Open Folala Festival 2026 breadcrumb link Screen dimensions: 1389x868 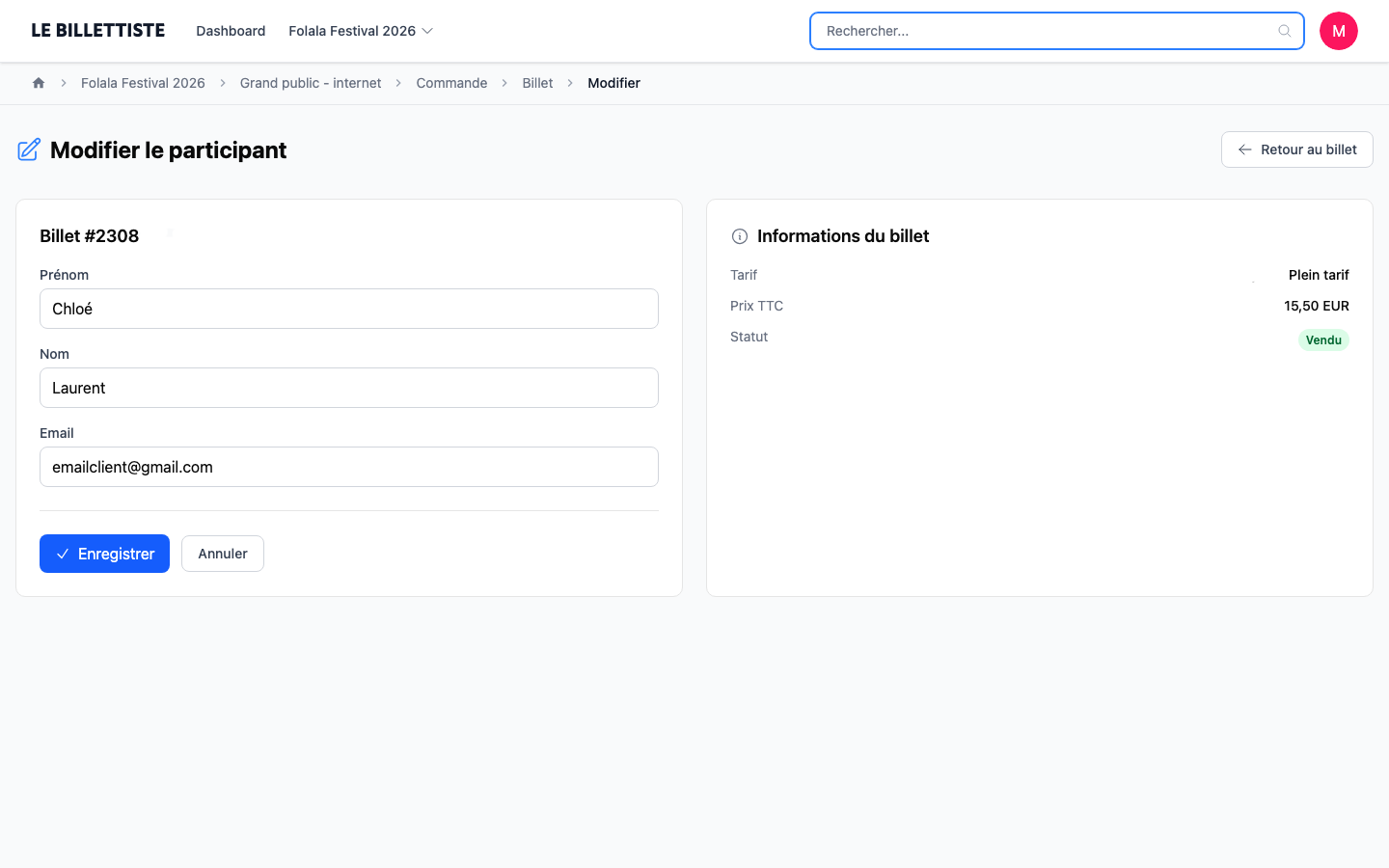click(x=143, y=83)
